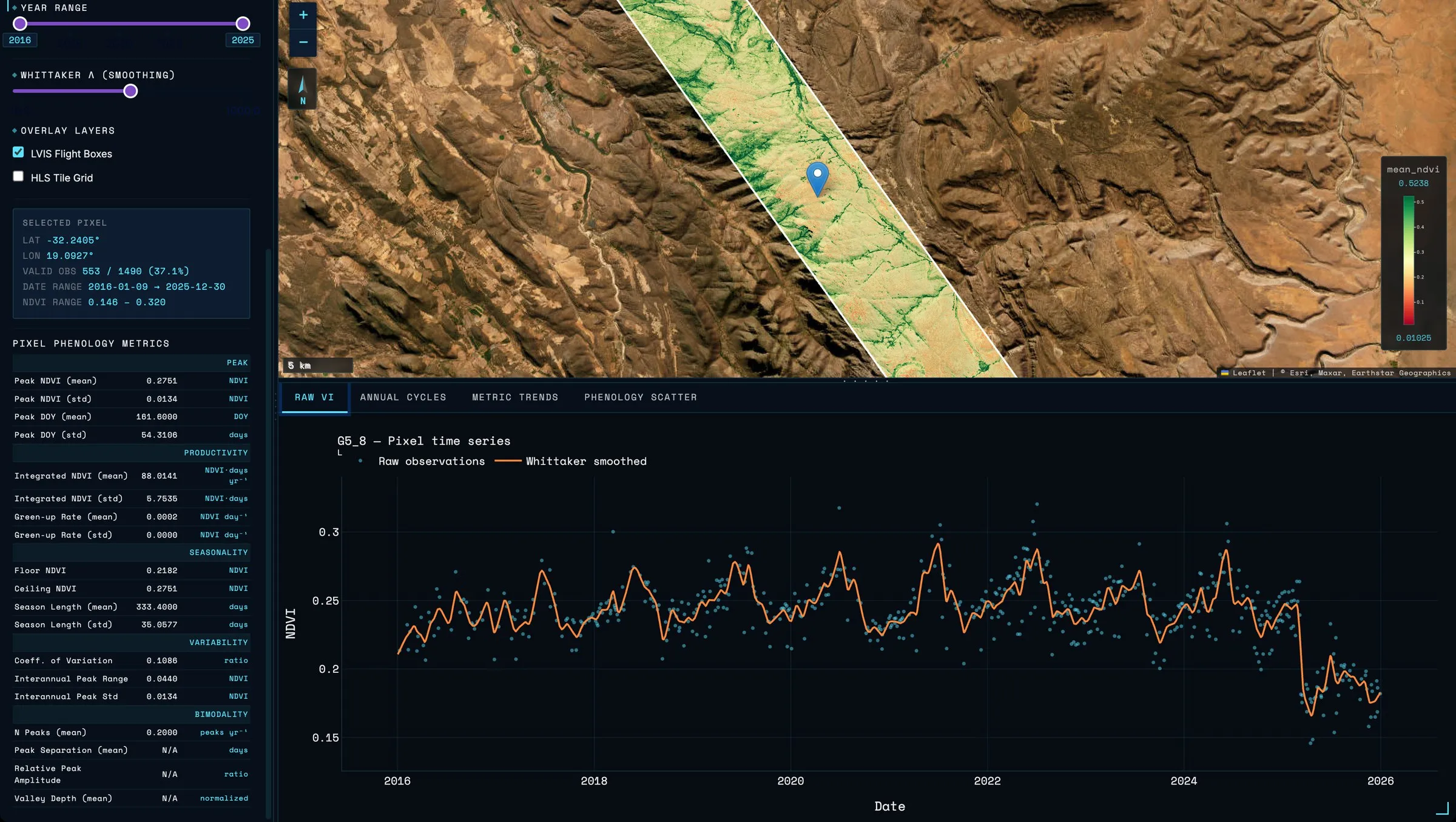Click the sidebar vertical scrollbar
Image resolution: width=1456 pixels, height=822 pixels.
point(268,534)
